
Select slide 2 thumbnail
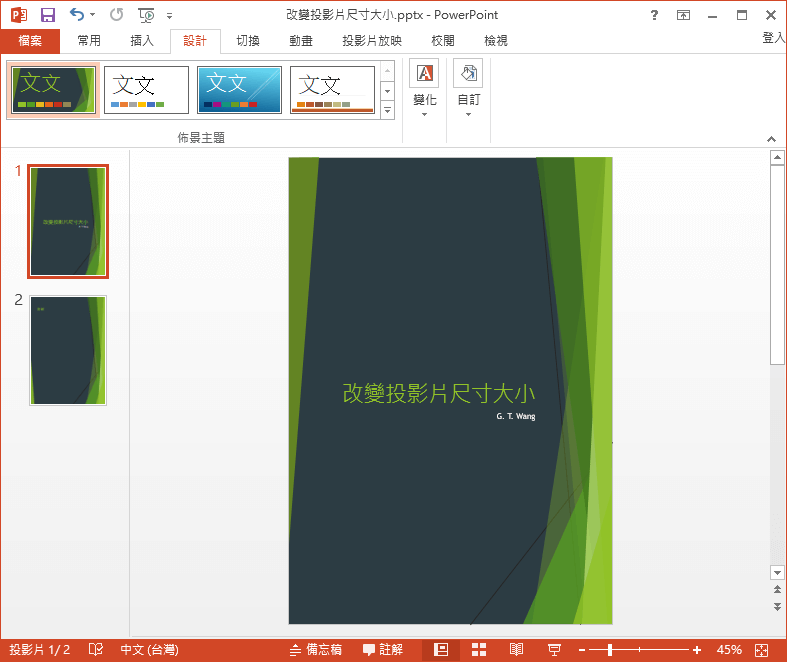coord(68,350)
